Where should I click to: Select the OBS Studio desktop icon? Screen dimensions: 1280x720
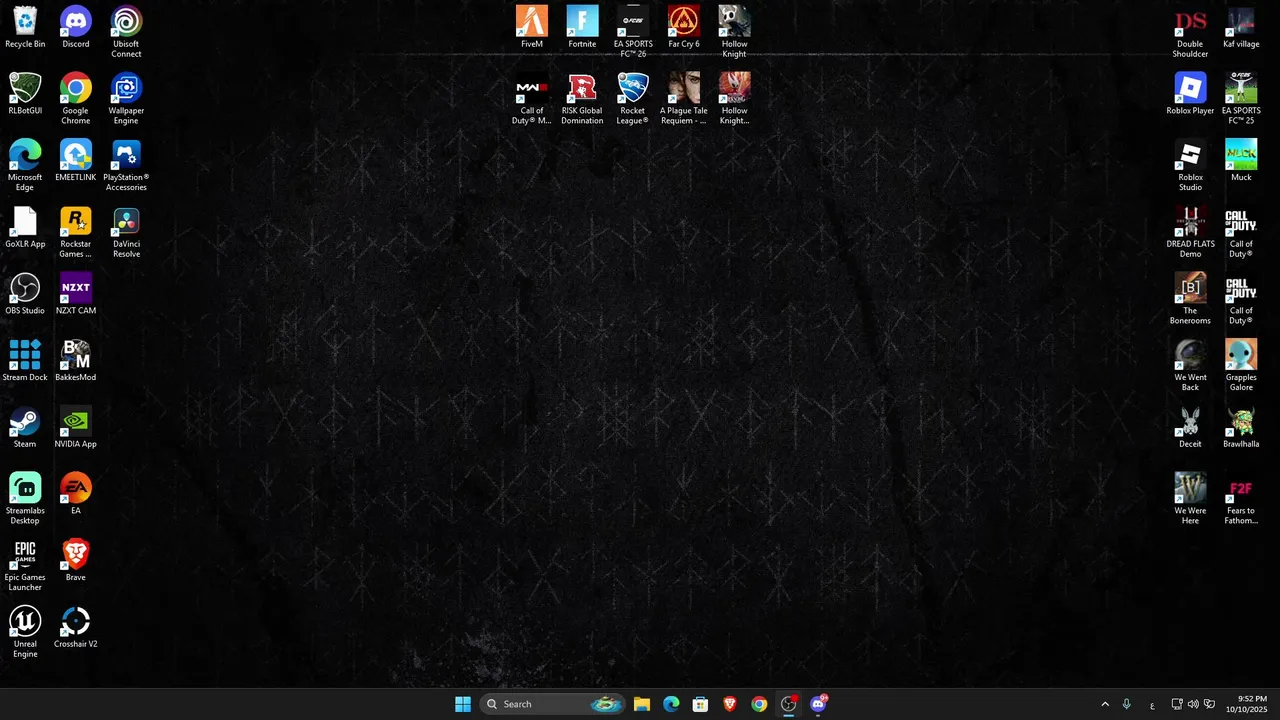[25, 294]
